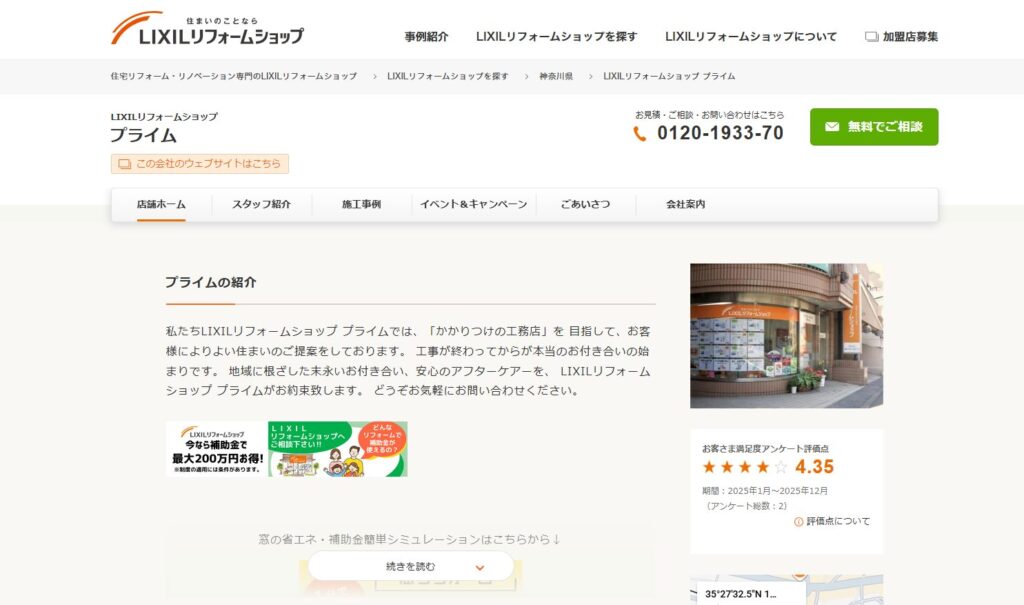The width and height of the screenshot is (1024, 605).
Task: Switch to the スタッフ紹介 tab
Action: coord(262,204)
